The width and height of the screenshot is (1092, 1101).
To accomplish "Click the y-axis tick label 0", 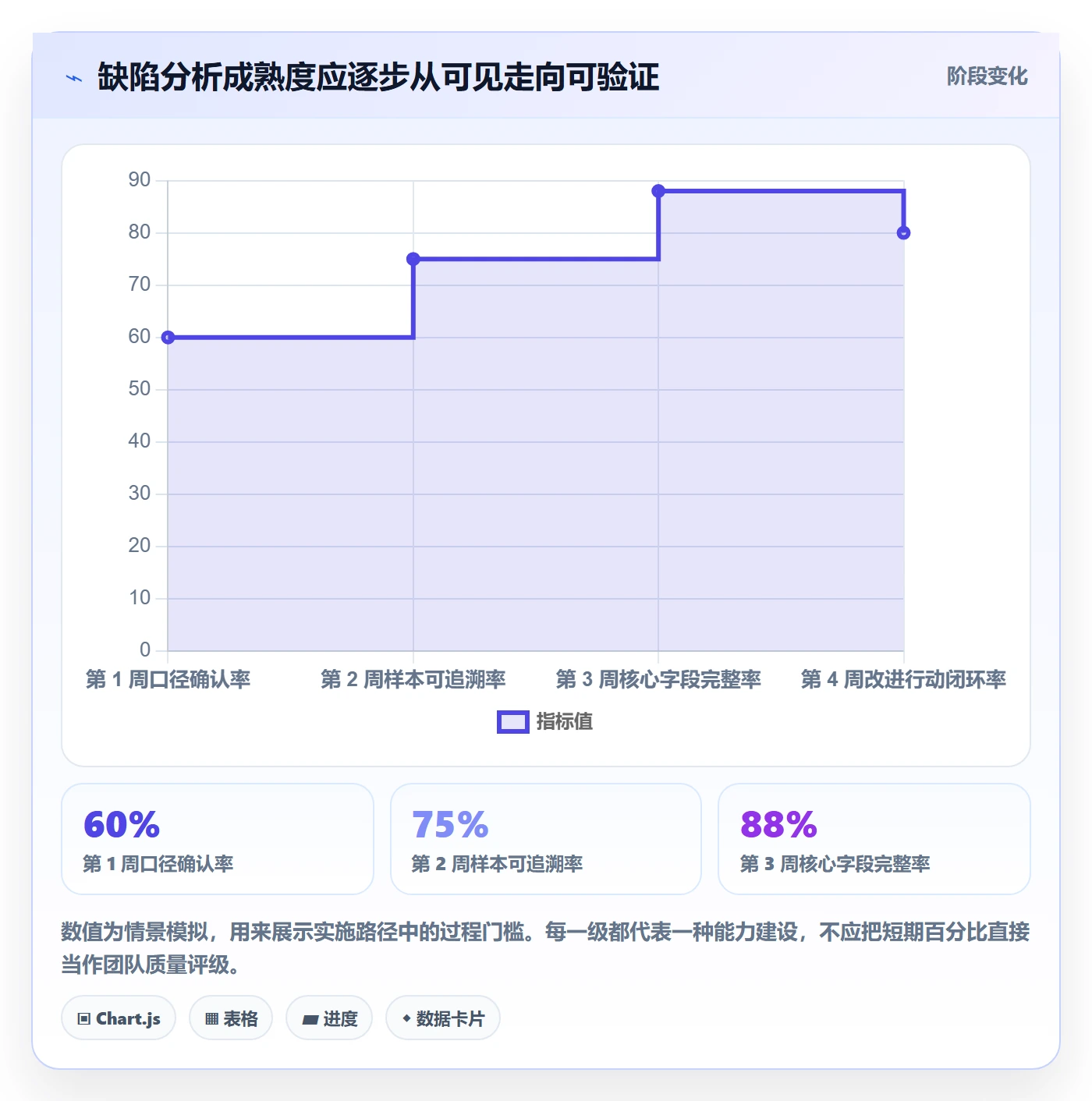I will tap(145, 650).
